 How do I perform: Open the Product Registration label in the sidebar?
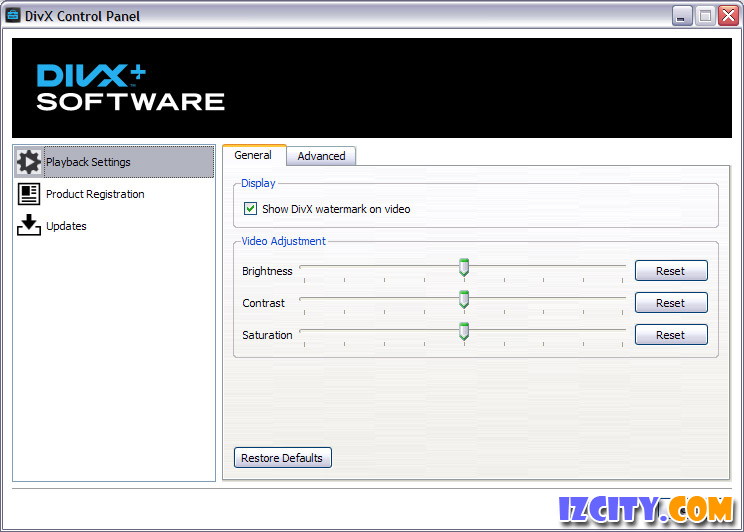click(x=95, y=194)
